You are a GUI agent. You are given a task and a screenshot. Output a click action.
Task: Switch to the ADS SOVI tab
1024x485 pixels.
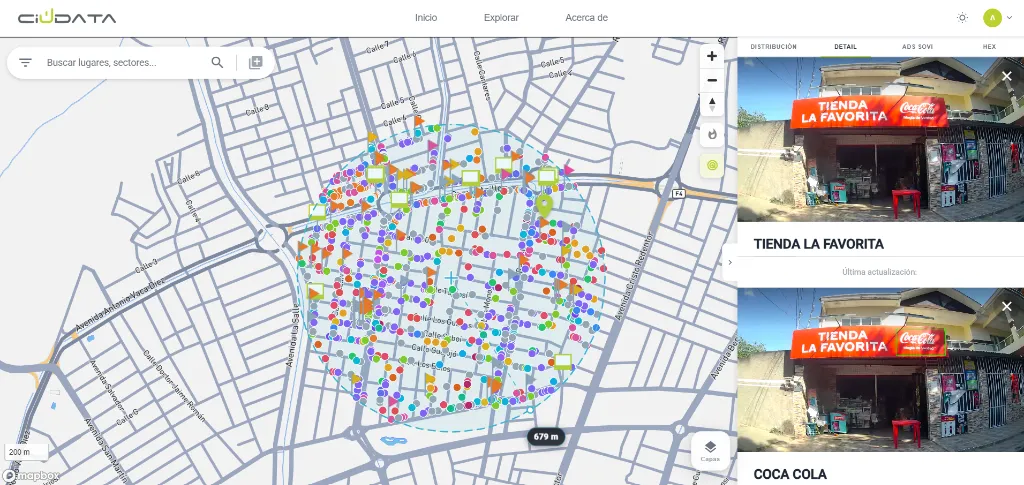point(917,47)
